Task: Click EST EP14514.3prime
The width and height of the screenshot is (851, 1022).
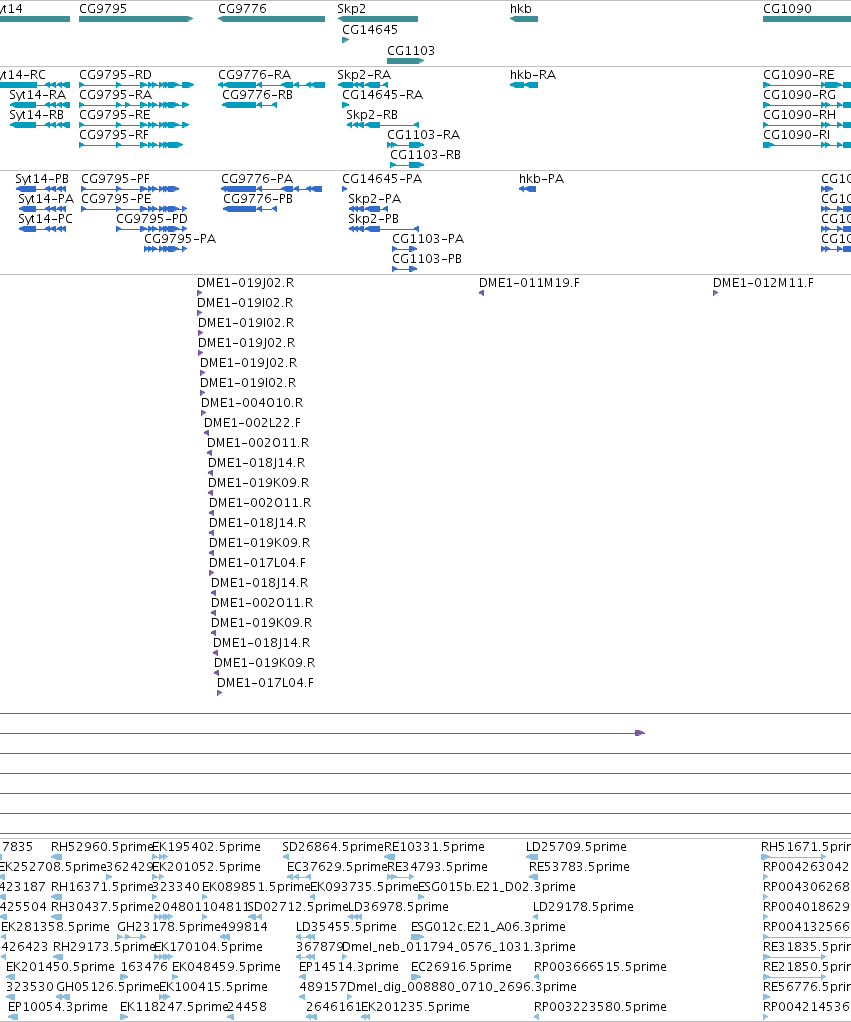Action: tap(349, 967)
